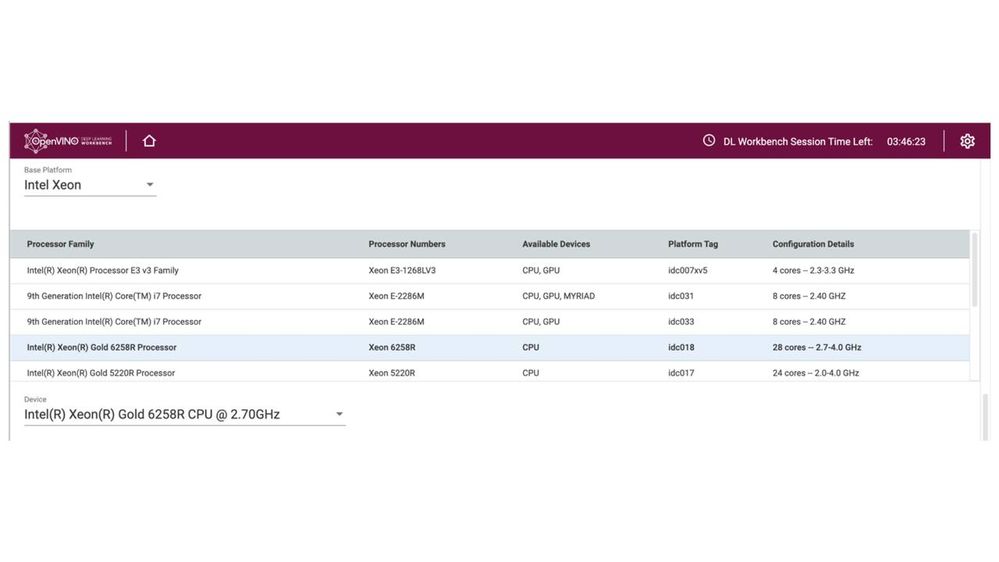Viewport: 999px width, 562px height.
Task: Click the Available Devices column header
Action: click(x=556, y=244)
